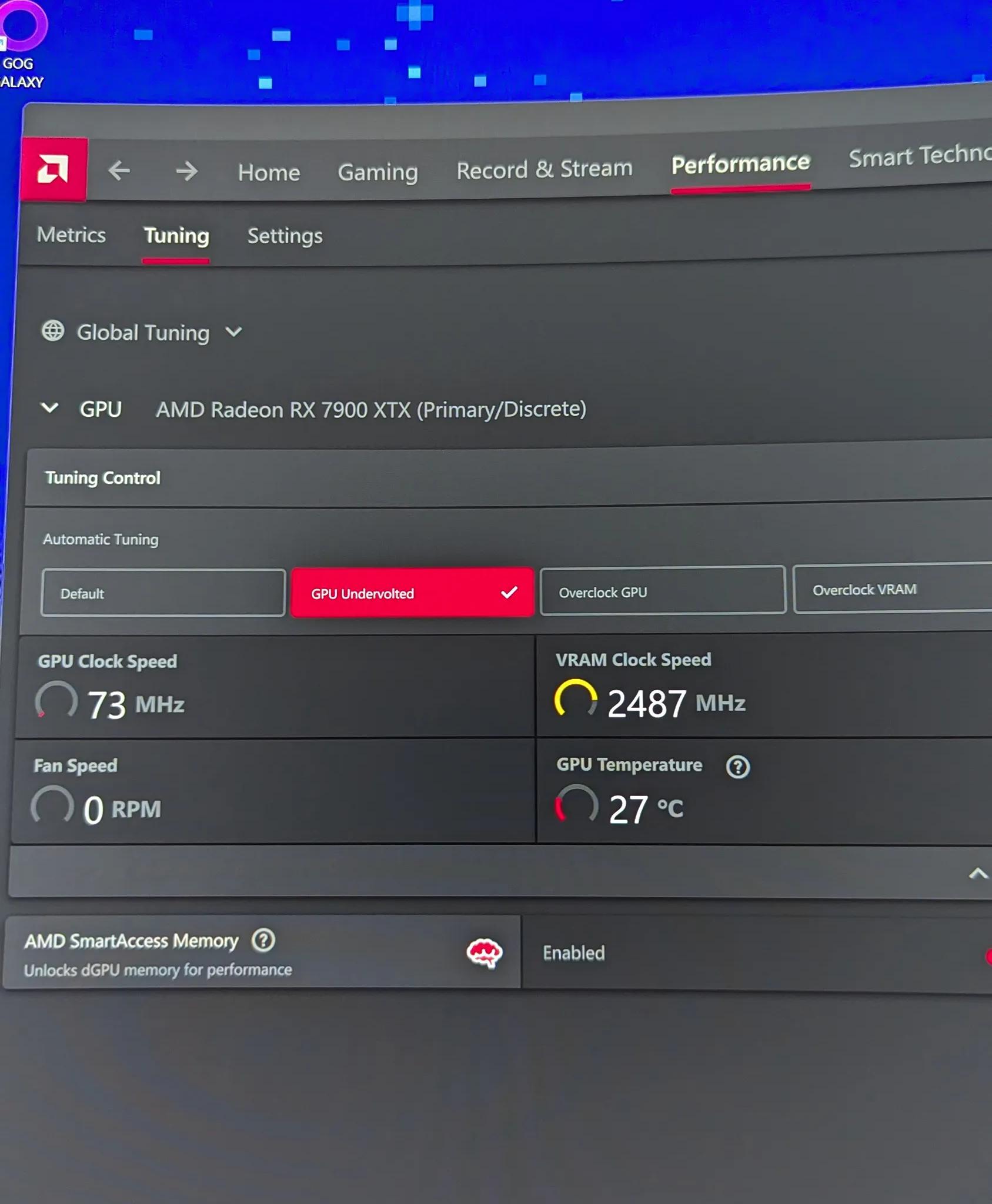Click the Fan Speed gauge
The width and height of the screenshot is (992, 1204).
52,805
